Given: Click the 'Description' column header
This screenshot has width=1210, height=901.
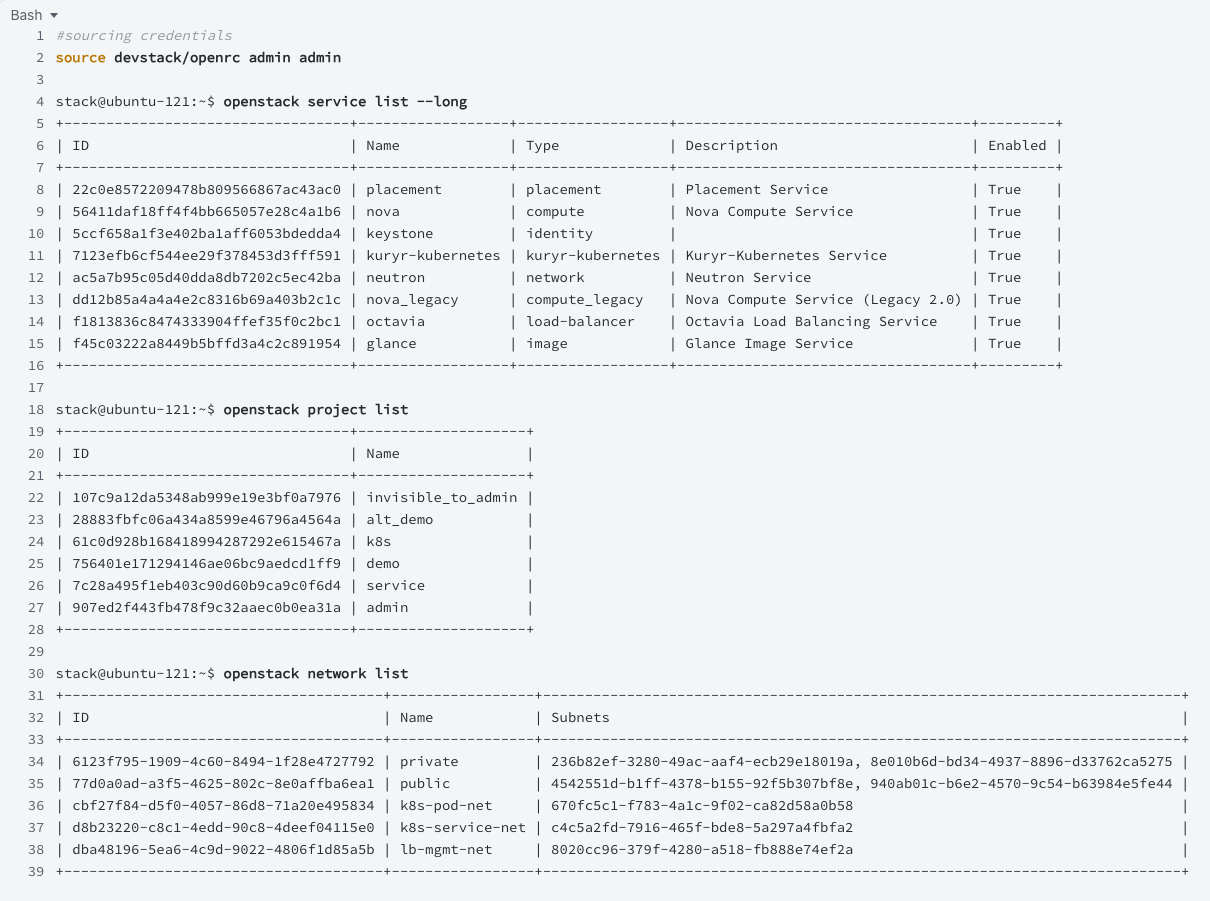Looking at the screenshot, I should (731, 146).
